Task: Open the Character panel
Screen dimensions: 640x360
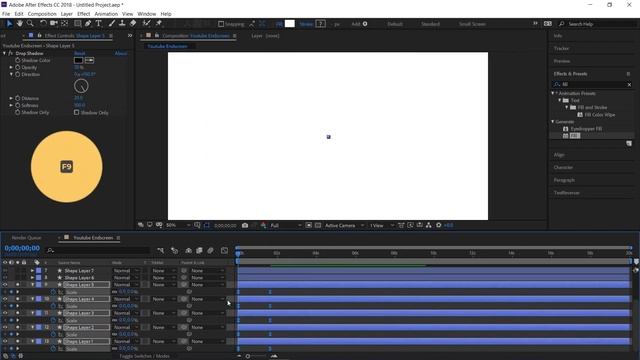Action: point(563,167)
